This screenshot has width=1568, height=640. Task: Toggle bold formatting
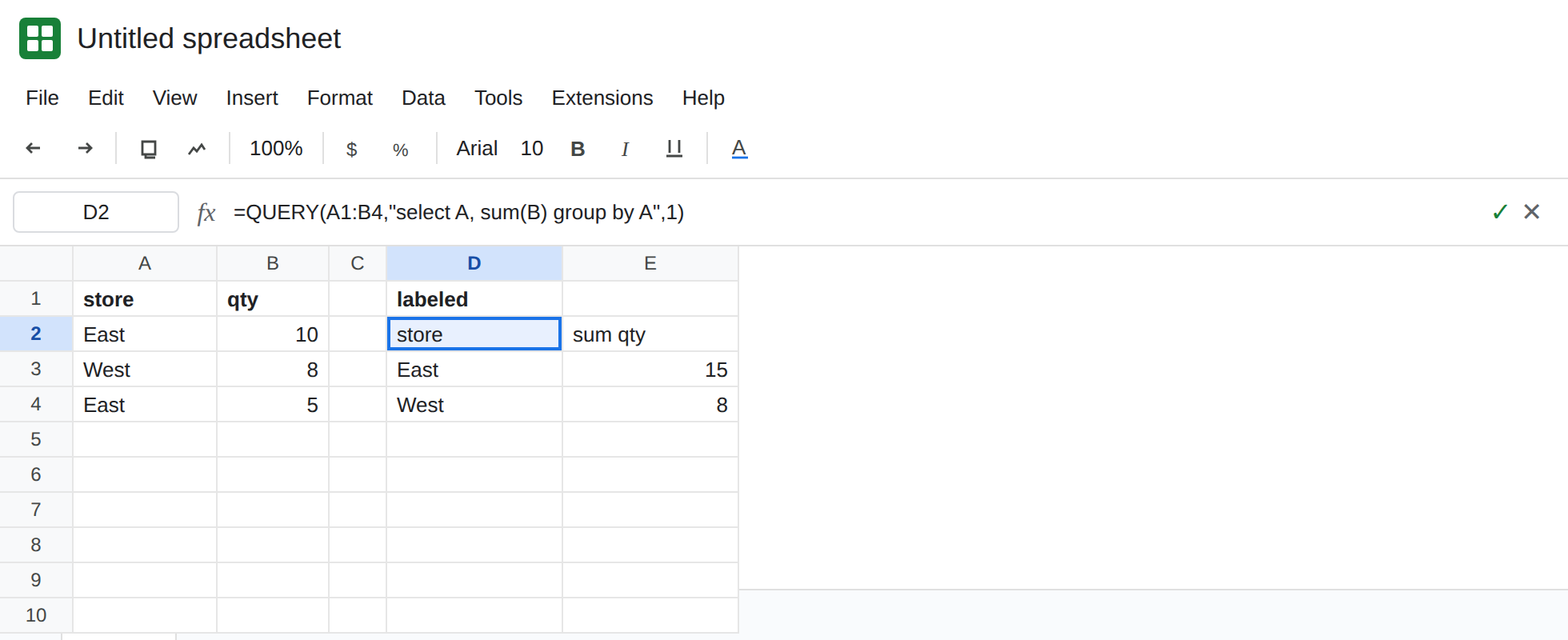(578, 149)
